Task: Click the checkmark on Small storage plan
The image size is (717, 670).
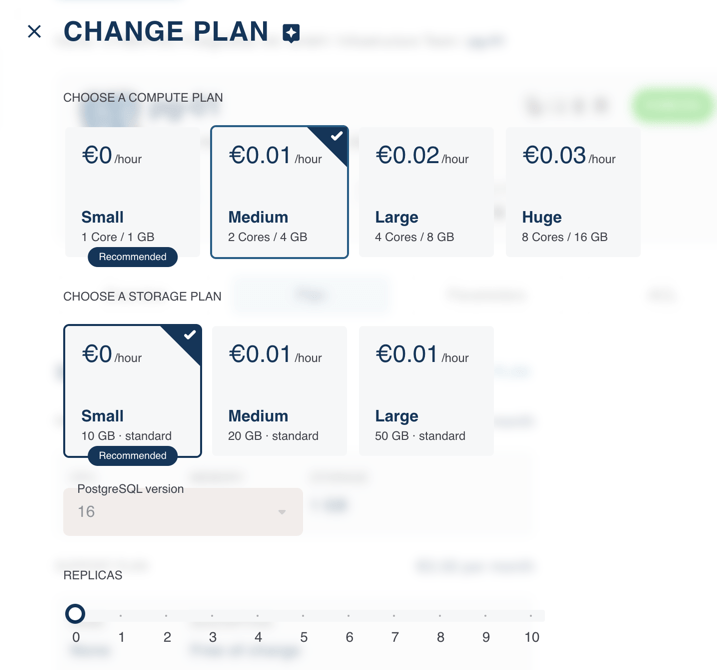Action: pos(189,336)
